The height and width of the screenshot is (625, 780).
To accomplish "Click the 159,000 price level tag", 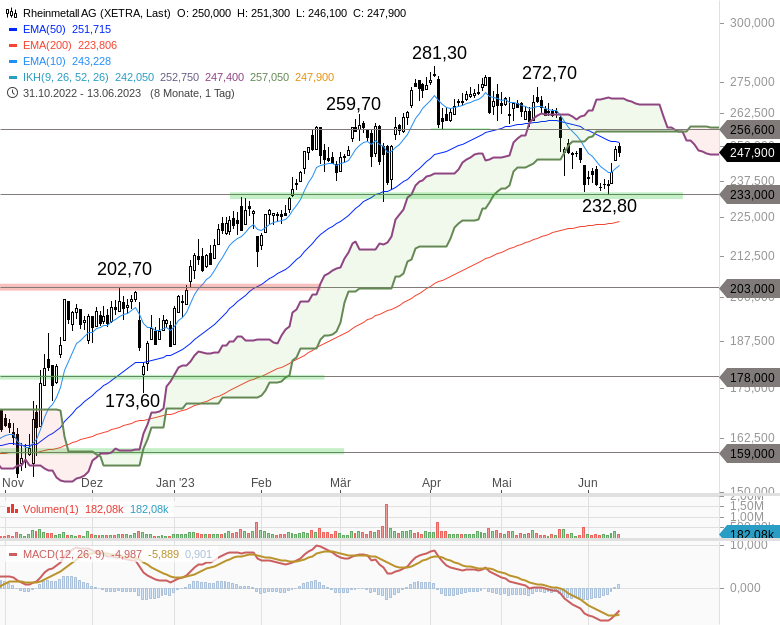I will tap(750, 453).
